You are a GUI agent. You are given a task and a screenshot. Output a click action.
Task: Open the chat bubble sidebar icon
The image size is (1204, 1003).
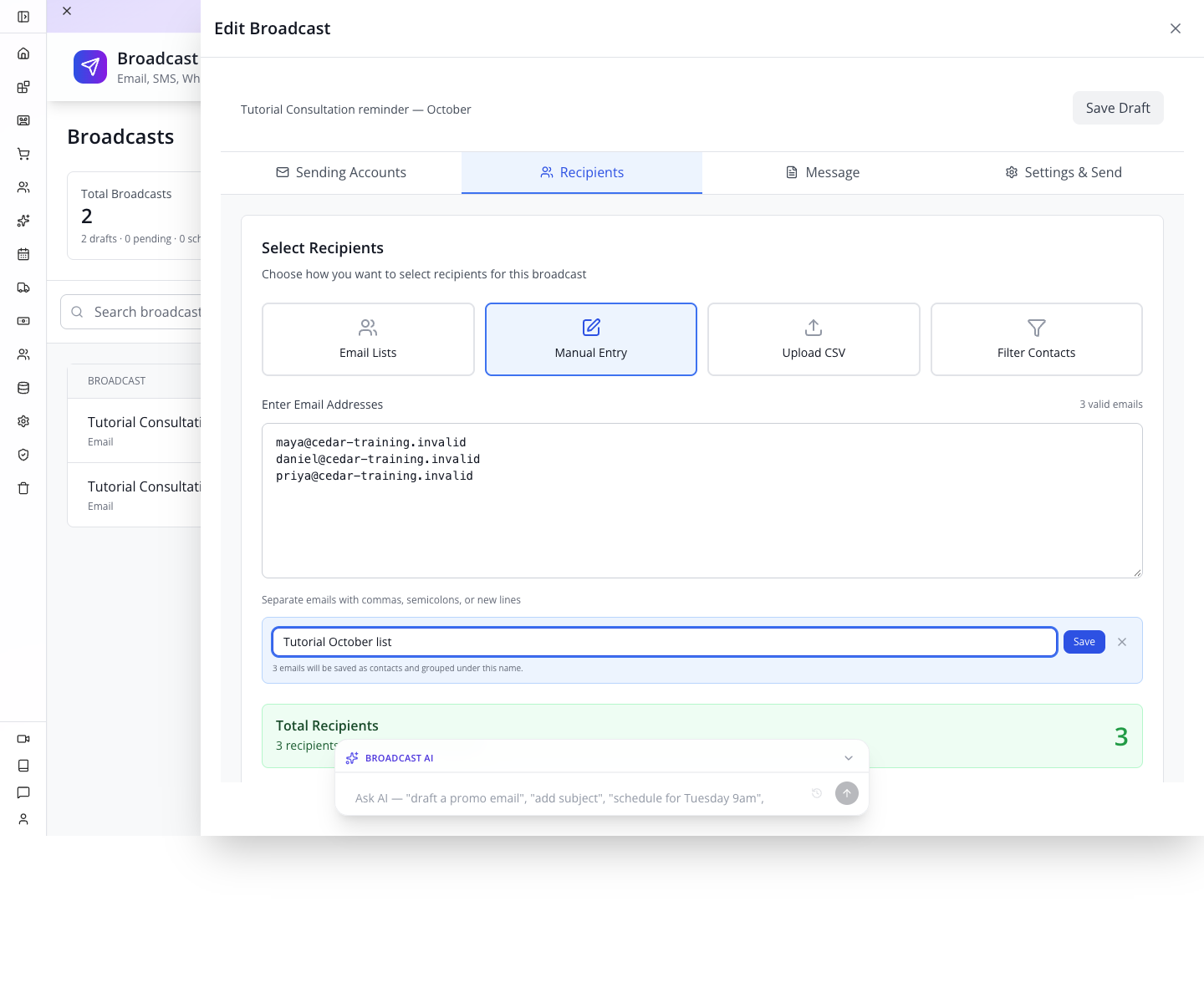tap(23, 792)
